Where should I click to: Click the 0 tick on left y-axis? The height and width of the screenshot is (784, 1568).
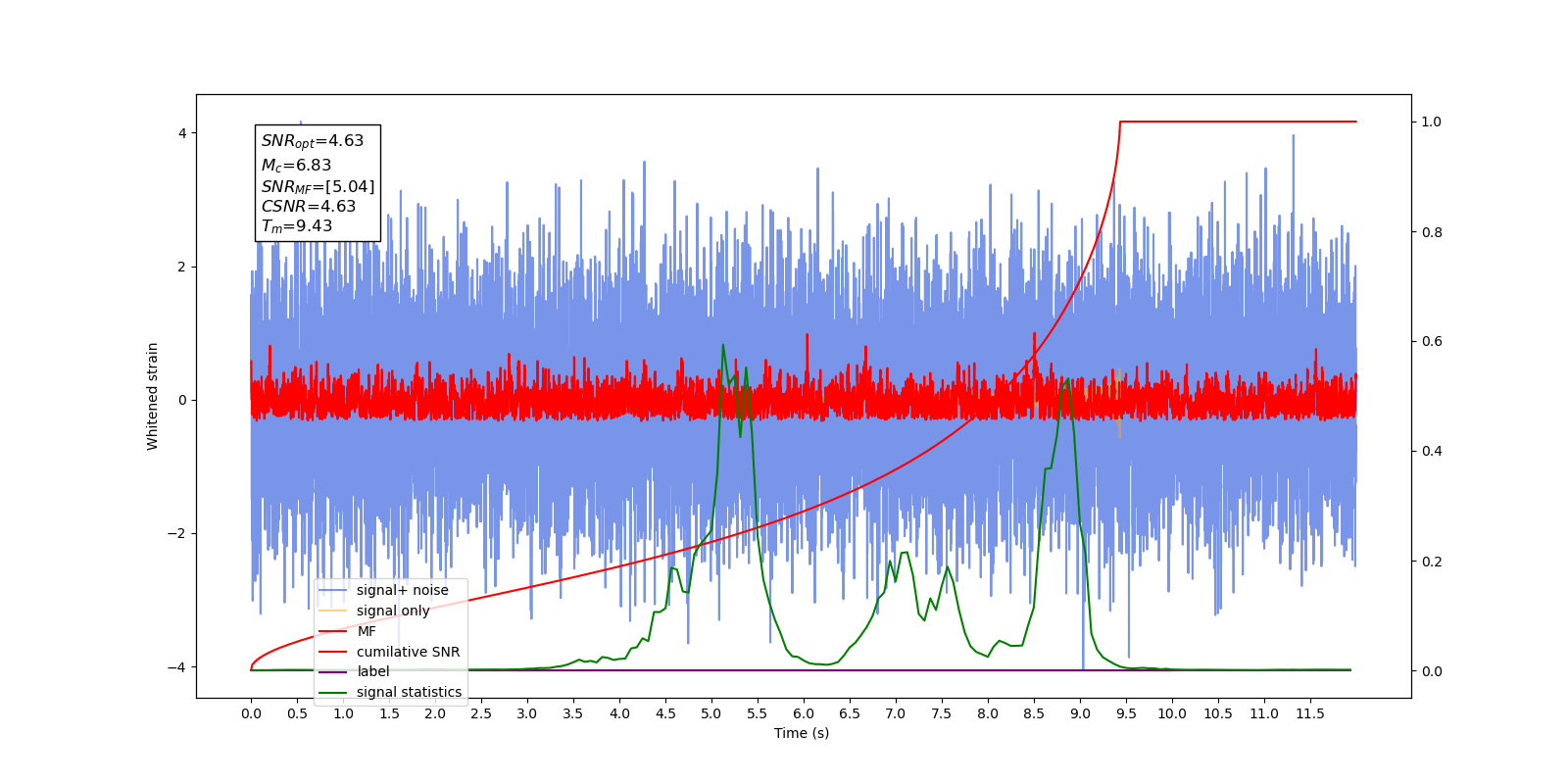[182, 400]
